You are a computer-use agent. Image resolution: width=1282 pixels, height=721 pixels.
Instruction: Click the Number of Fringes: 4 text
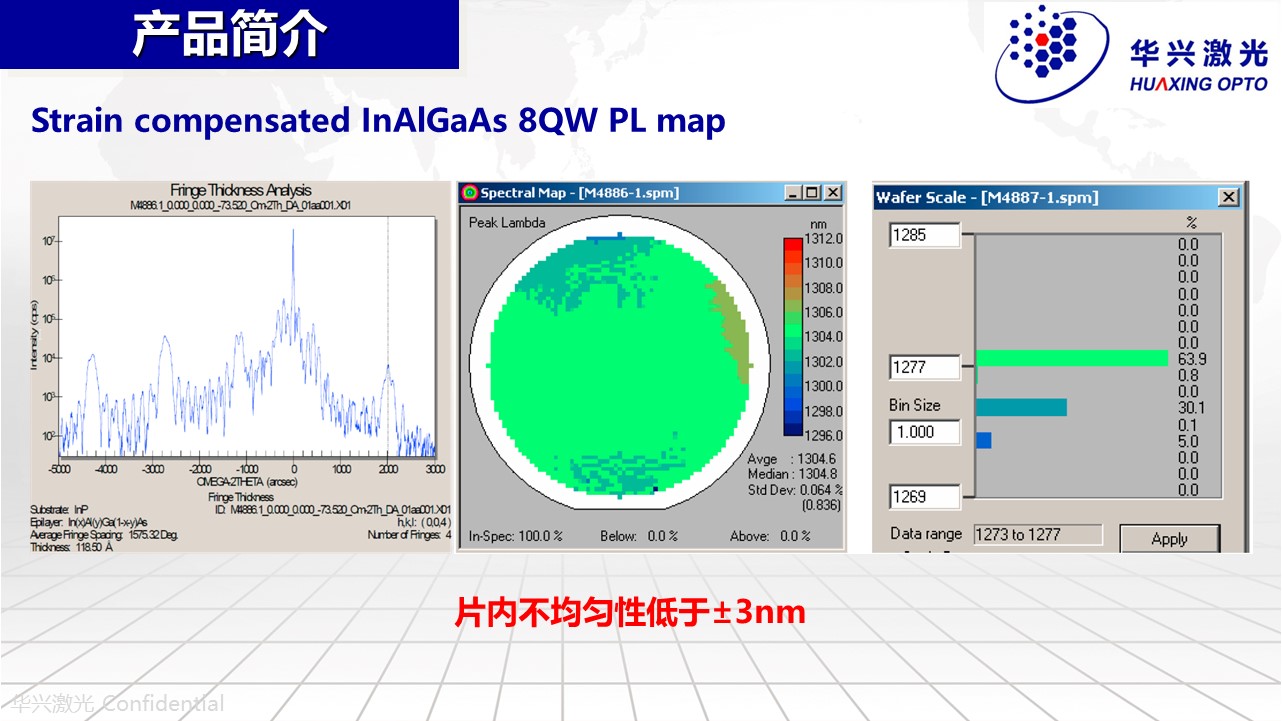tap(410, 534)
